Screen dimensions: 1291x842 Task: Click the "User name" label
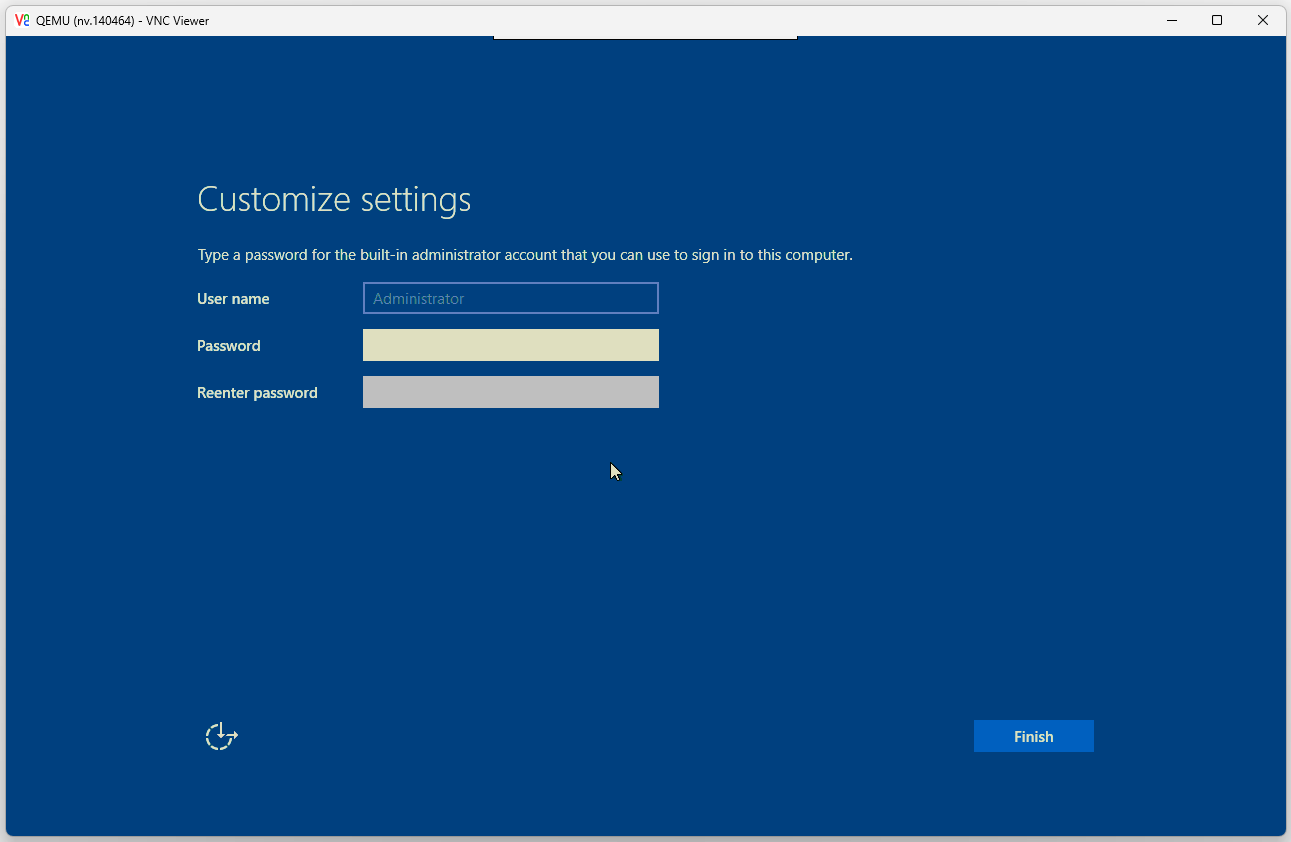point(233,299)
